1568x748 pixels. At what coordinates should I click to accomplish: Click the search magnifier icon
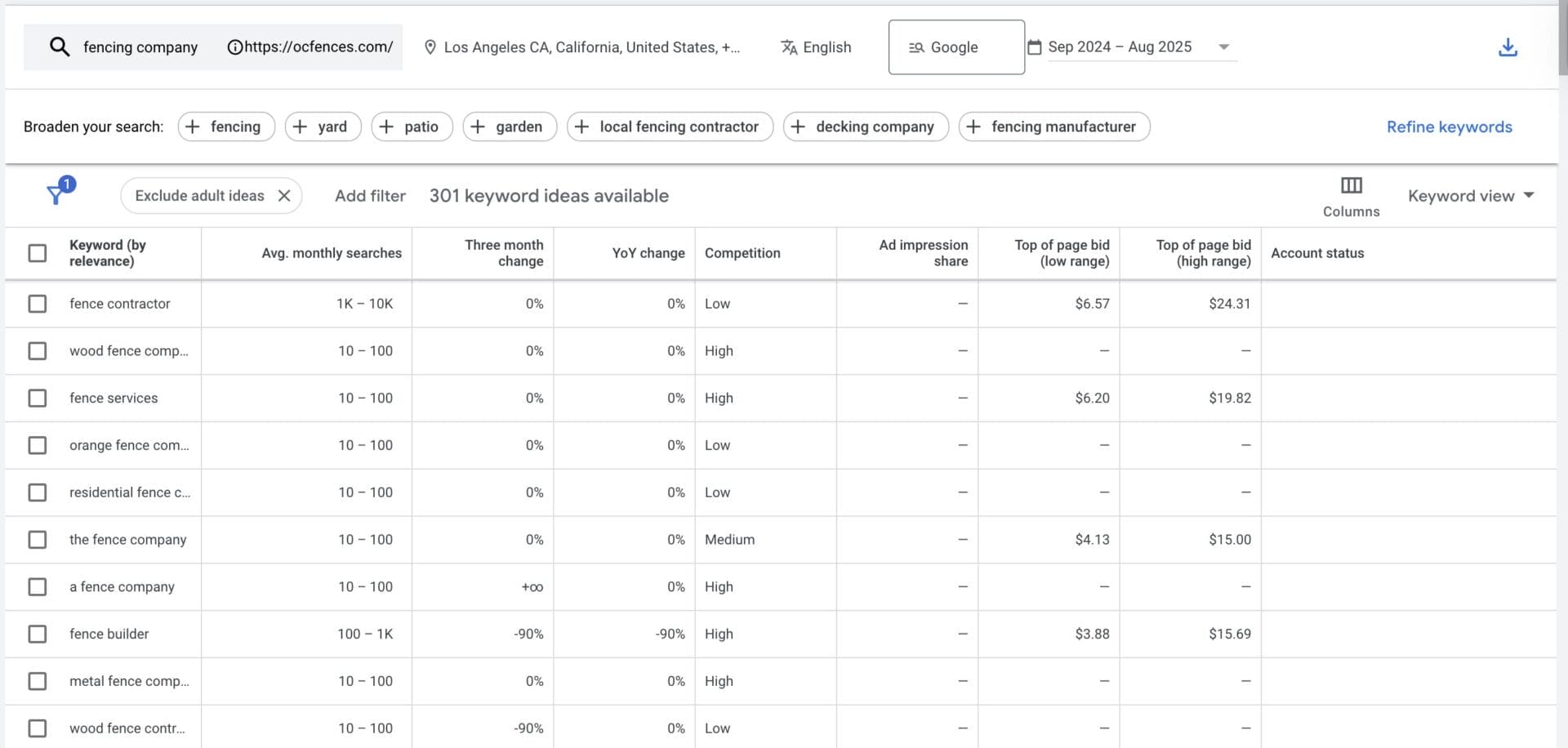pyautogui.click(x=60, y=47)
